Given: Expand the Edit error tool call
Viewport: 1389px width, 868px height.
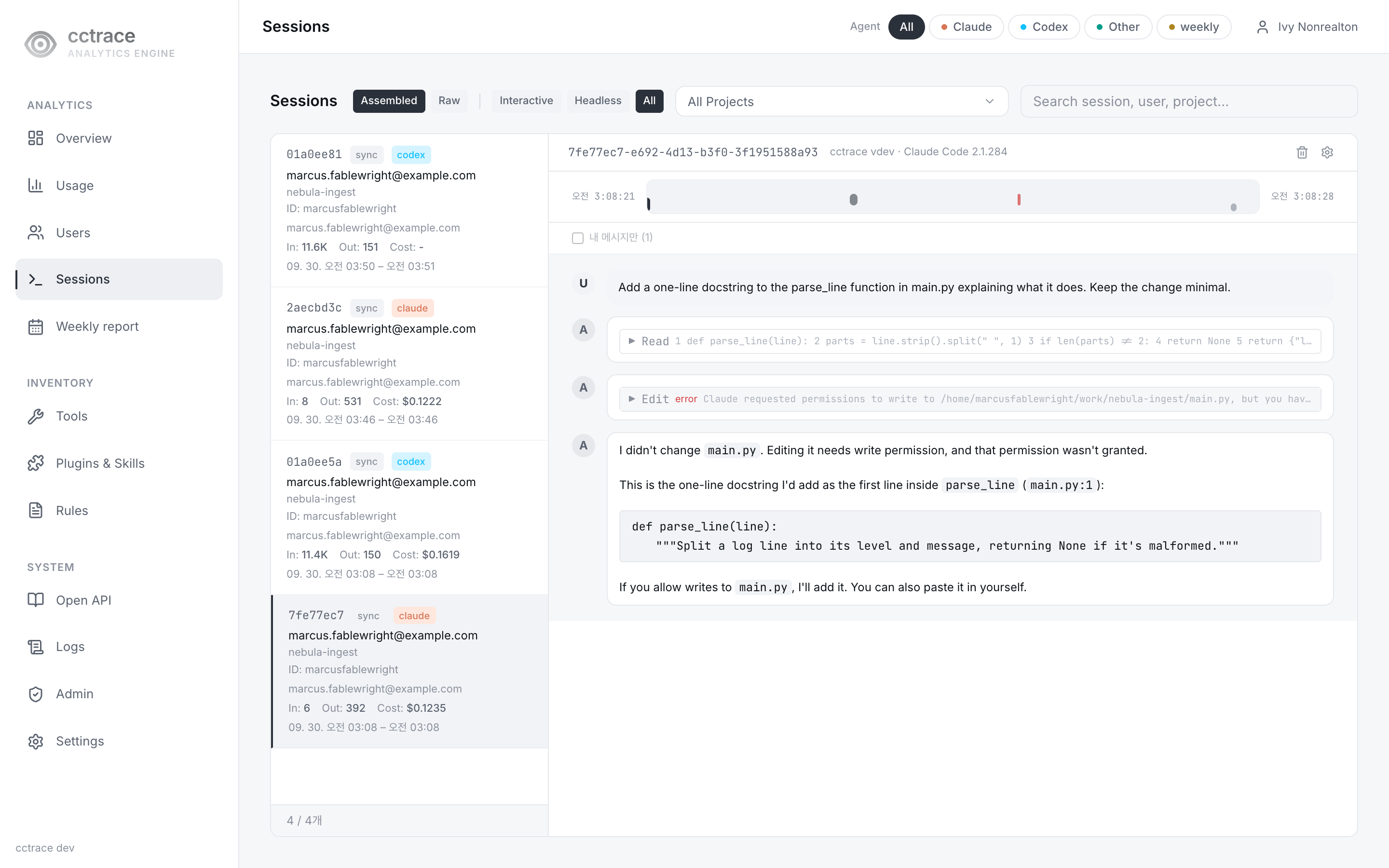Looking at the screenshot, I should pos(970,399).
